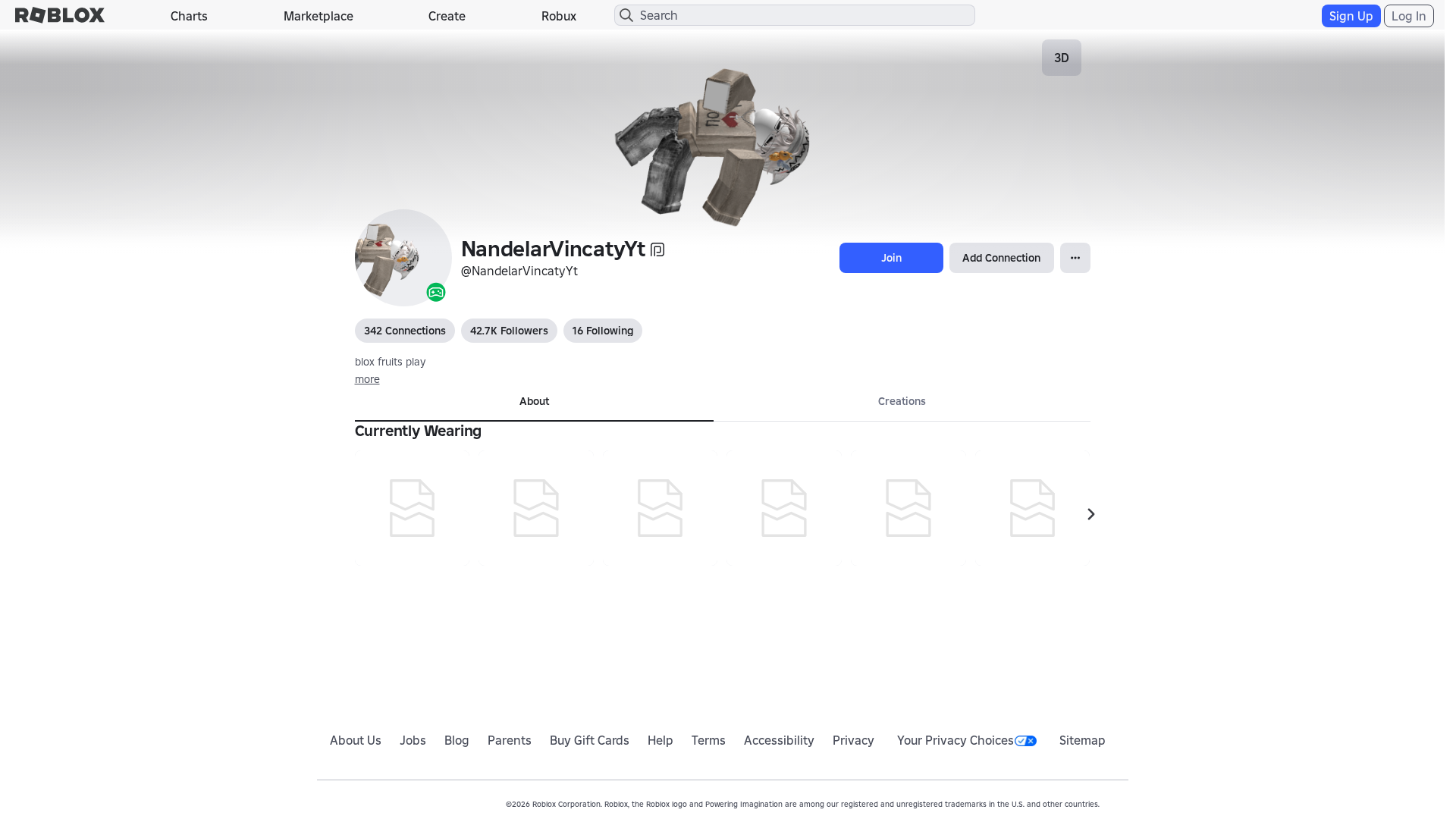Open the fourth Currently Wearing item
The image size is (1456, 819).
click(x=784, y=508)
